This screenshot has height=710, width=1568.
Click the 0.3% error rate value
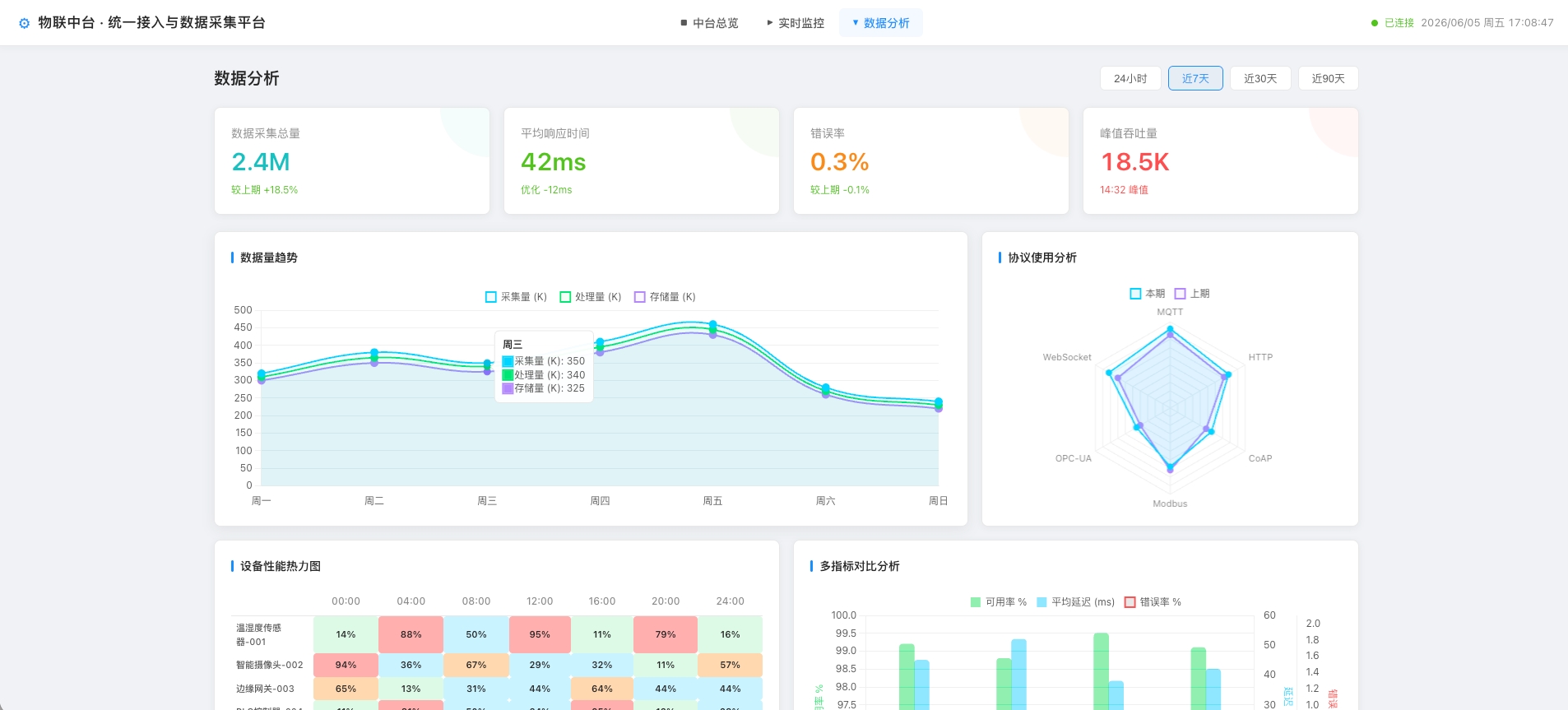[x=840, y=162]
